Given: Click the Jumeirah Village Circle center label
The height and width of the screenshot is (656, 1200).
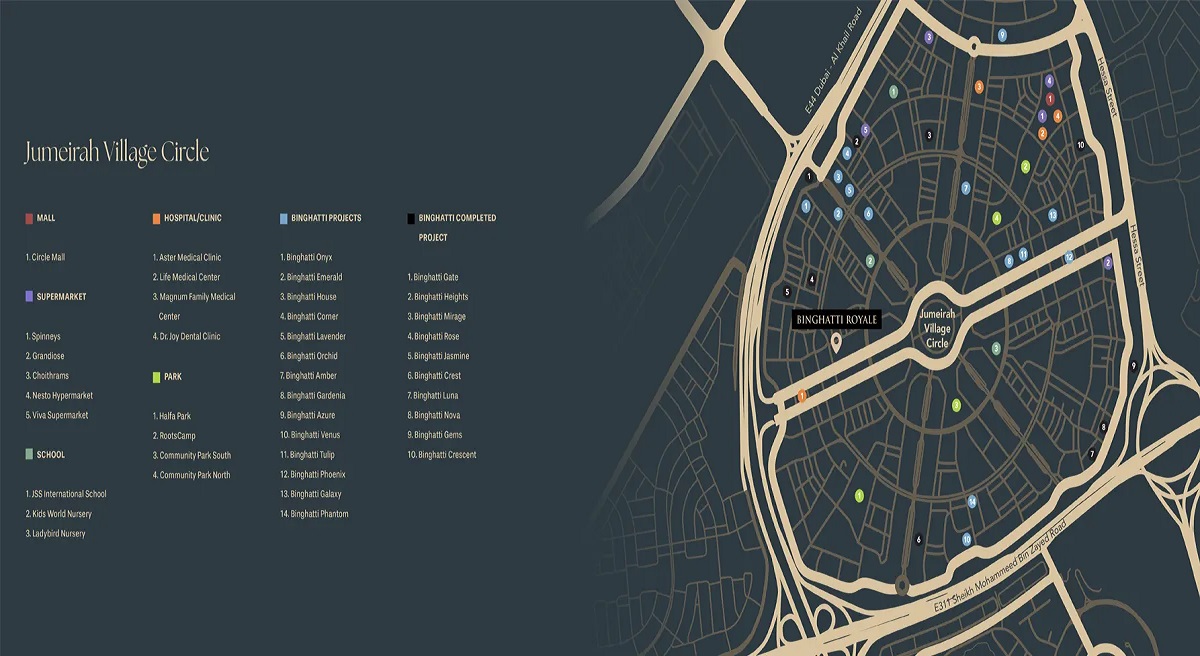Looking at the screenshot, I should [936, 329].
